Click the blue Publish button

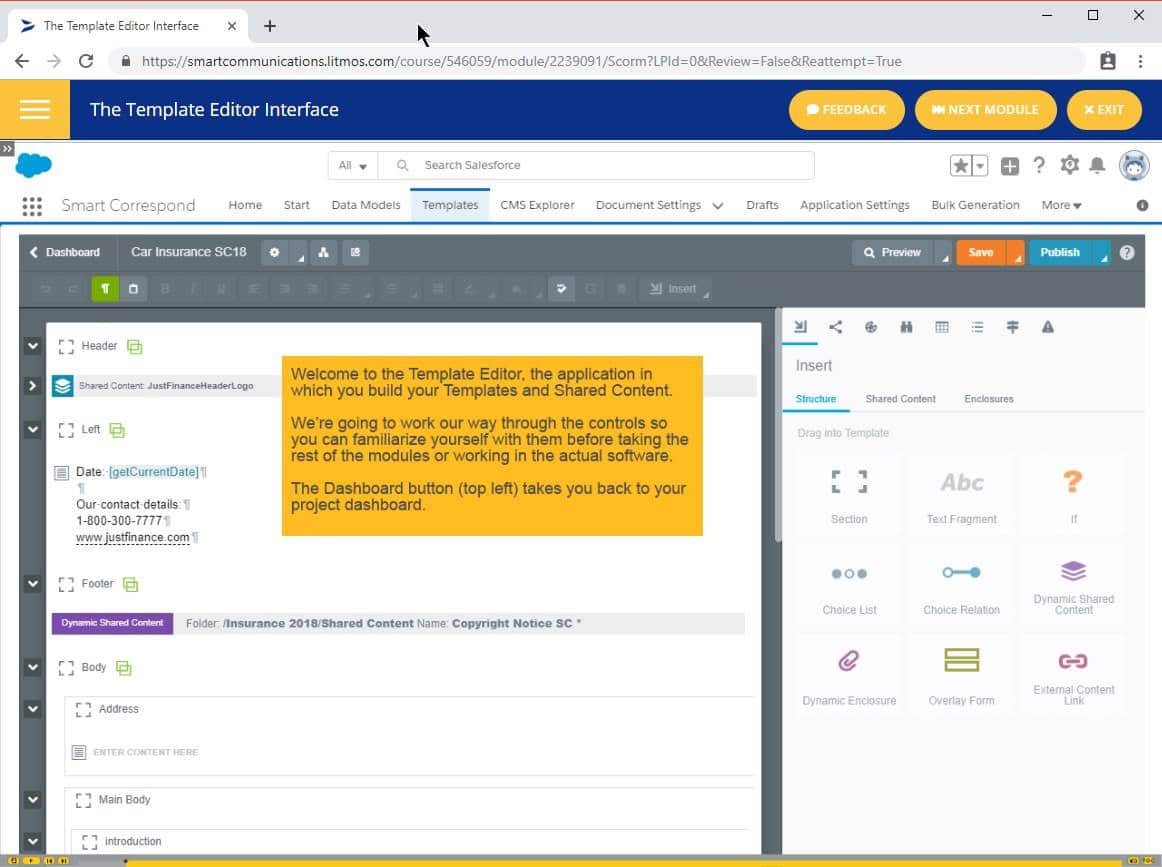click(x=1060, y=253)
